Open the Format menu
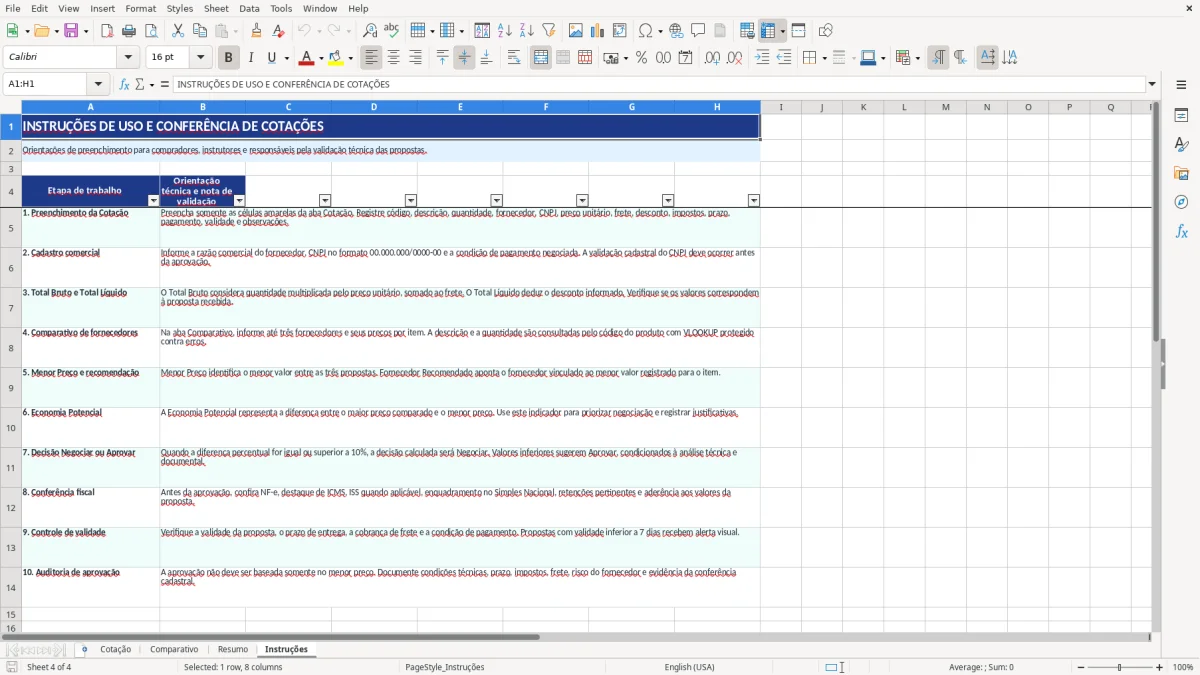This screenshot has height=675, width=1200. [x=140, y=8]
